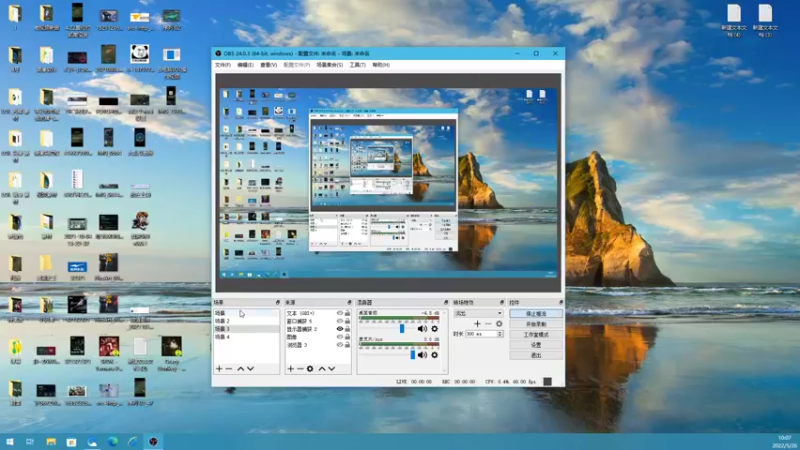
Task: Add a scene transition with the plus icon
Action: [477, 323]
